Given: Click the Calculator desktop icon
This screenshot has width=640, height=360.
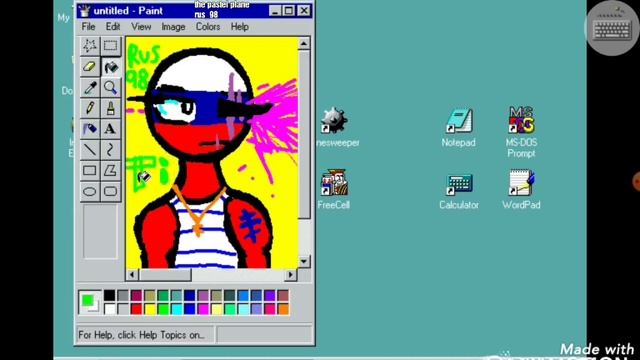Looking at the screenshot, I should tap(459, 191).
